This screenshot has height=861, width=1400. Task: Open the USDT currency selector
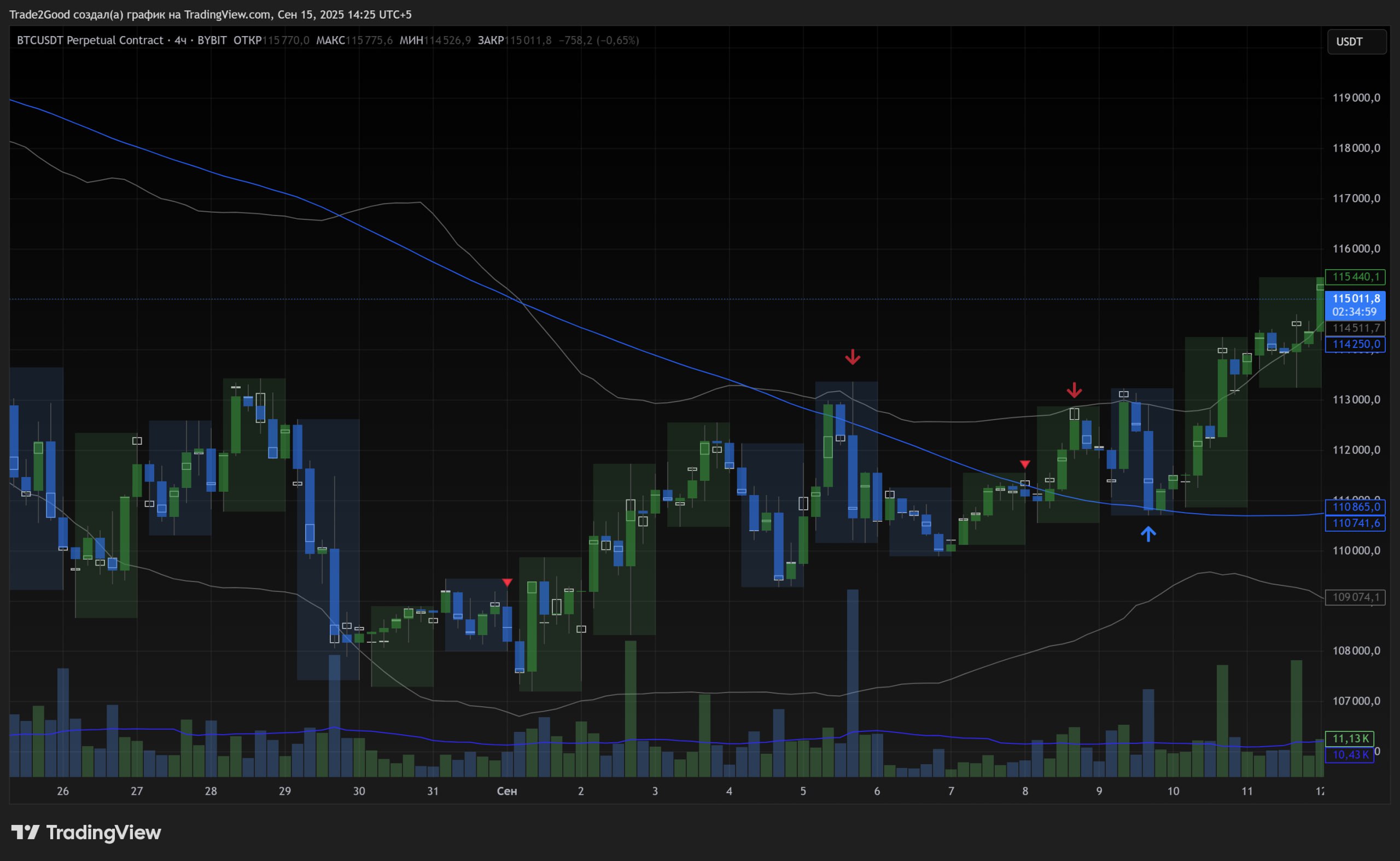coord(1356,42)
